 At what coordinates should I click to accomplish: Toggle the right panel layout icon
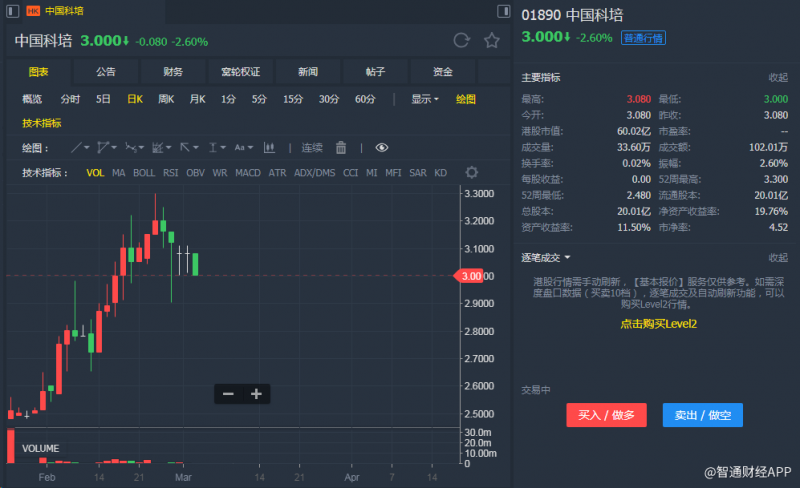tap(504, 11)
